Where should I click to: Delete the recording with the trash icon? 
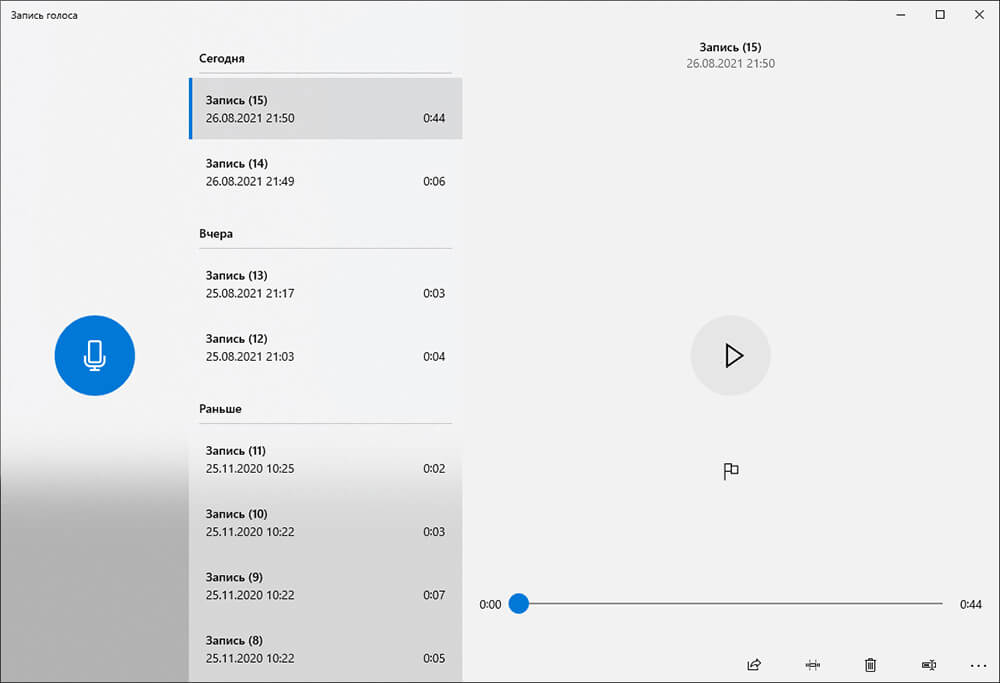point(870,664)
